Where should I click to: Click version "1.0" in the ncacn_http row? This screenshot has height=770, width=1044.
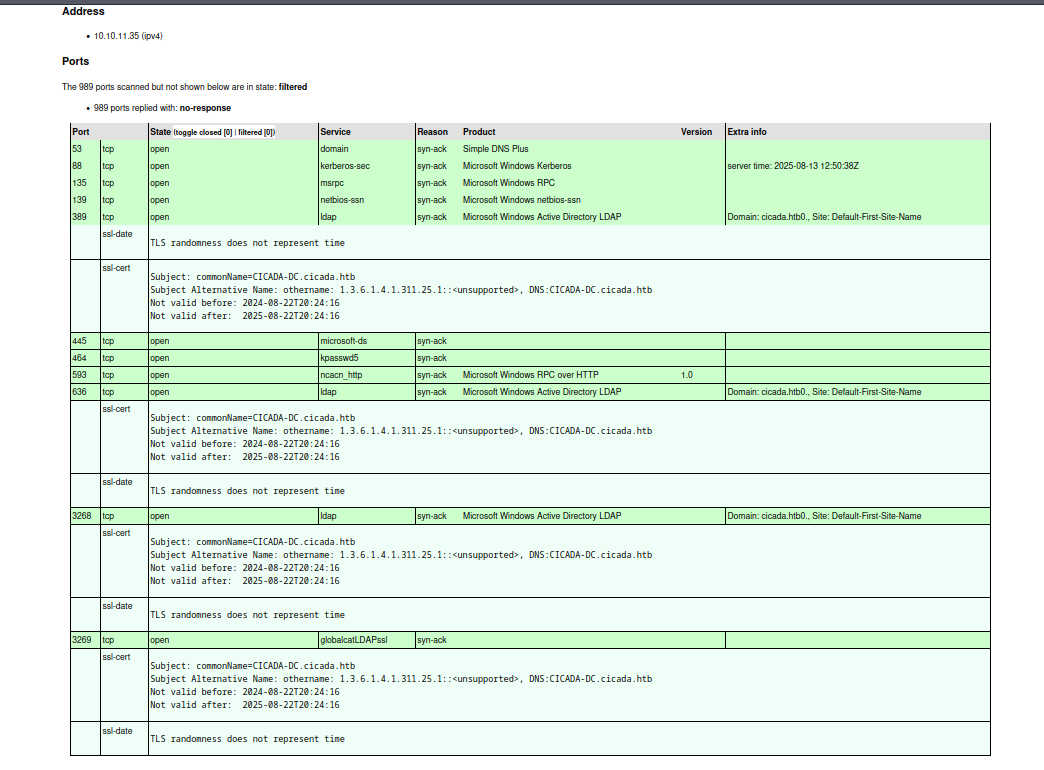tap(687, 375)
